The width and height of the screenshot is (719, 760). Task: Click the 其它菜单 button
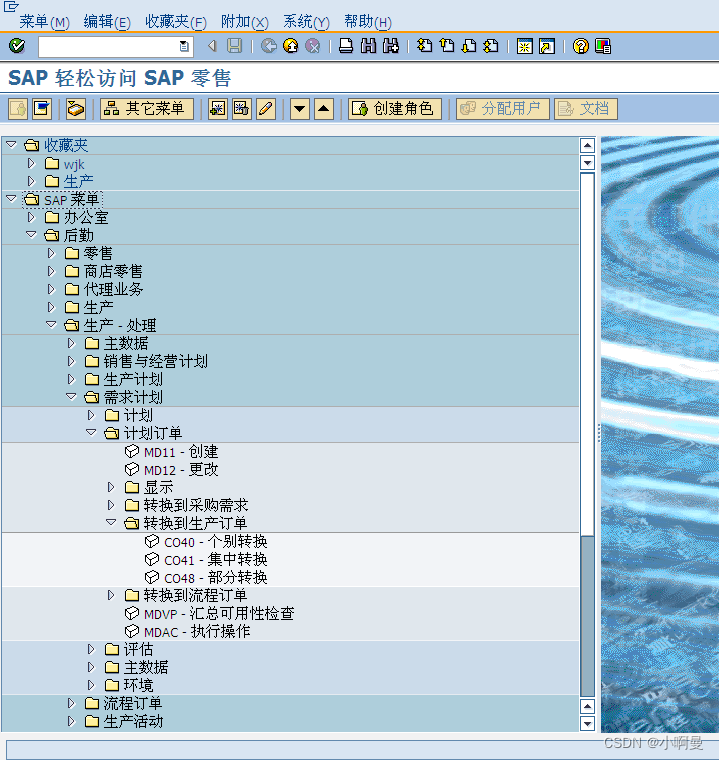[x=146, y=109]
